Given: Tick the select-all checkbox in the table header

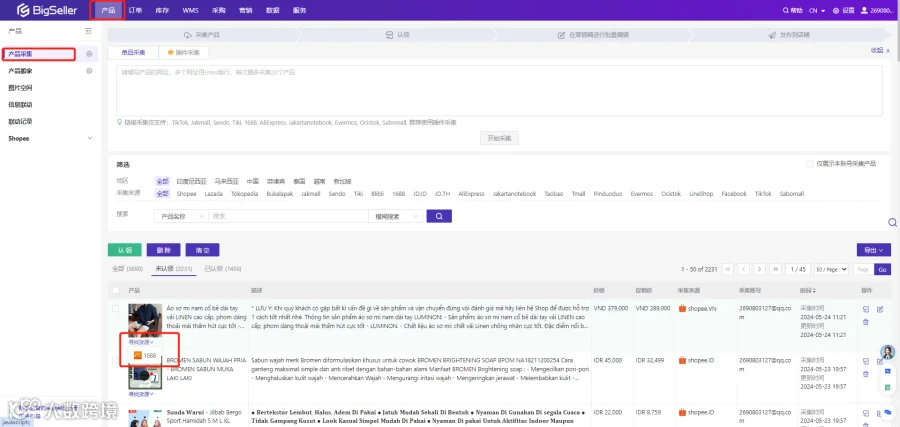Looking at the screenshot, I should tap(115, 290).
